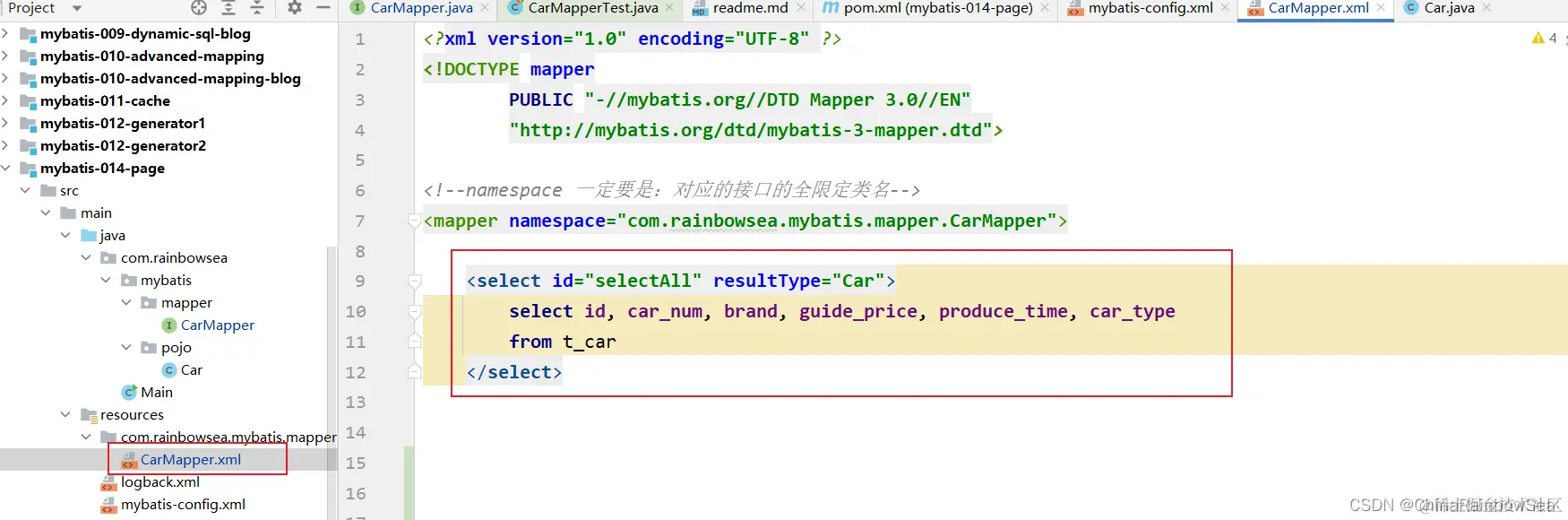Click the DTD URL string on line 4

pos(751,130)
